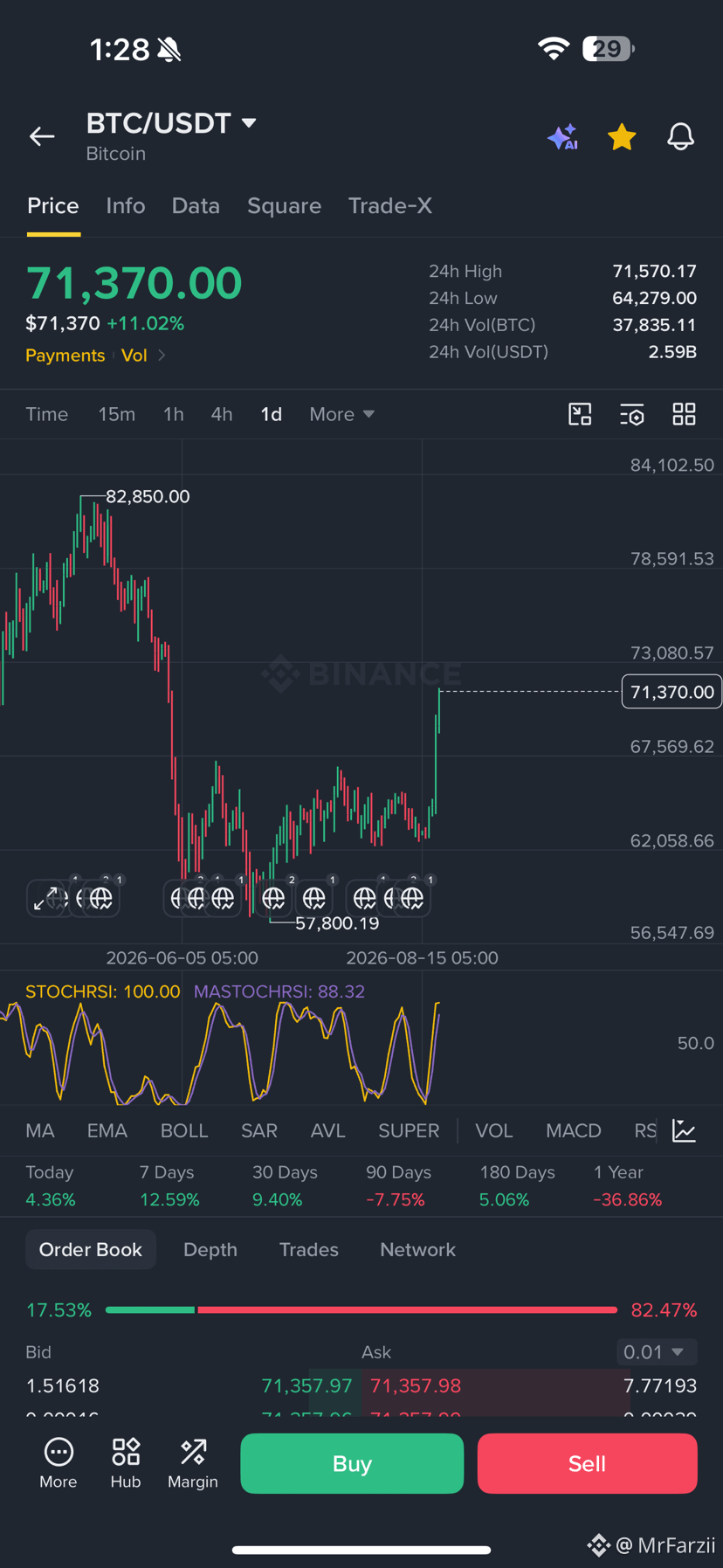The height and width of the screenshot is (1568, 723).
Task: Go back with the left arrow icon
Action: tap(42, 136)
